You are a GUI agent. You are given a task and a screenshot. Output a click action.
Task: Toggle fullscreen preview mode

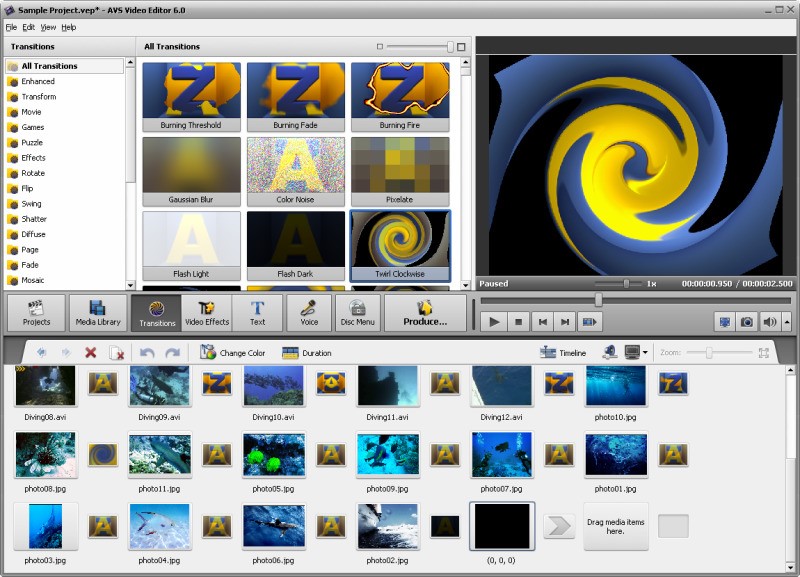click(724, 323)
